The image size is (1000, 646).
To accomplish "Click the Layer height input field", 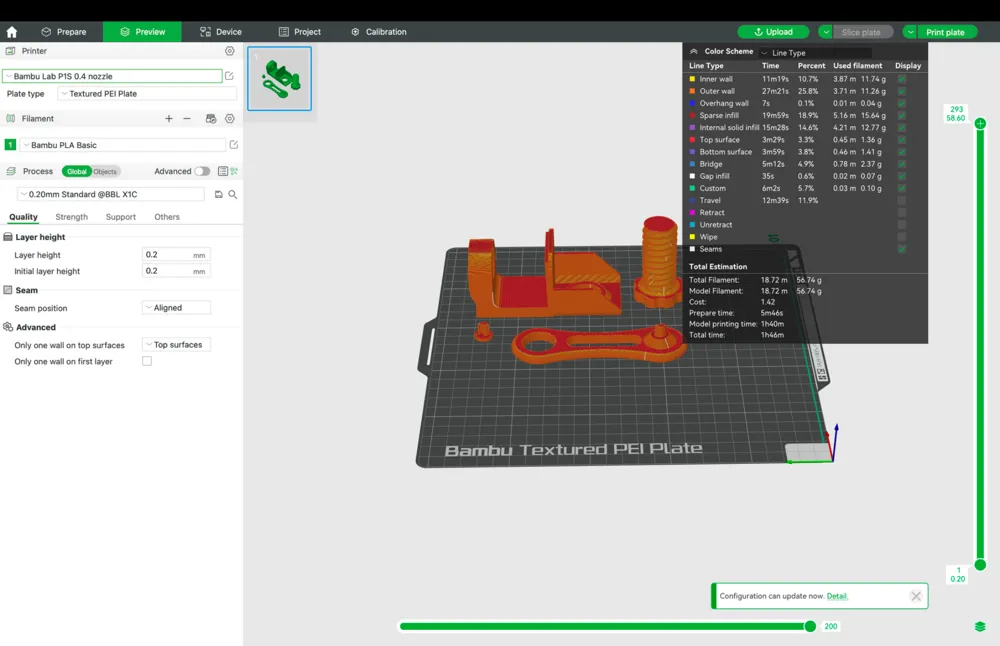I will click(x=176, y=254).
